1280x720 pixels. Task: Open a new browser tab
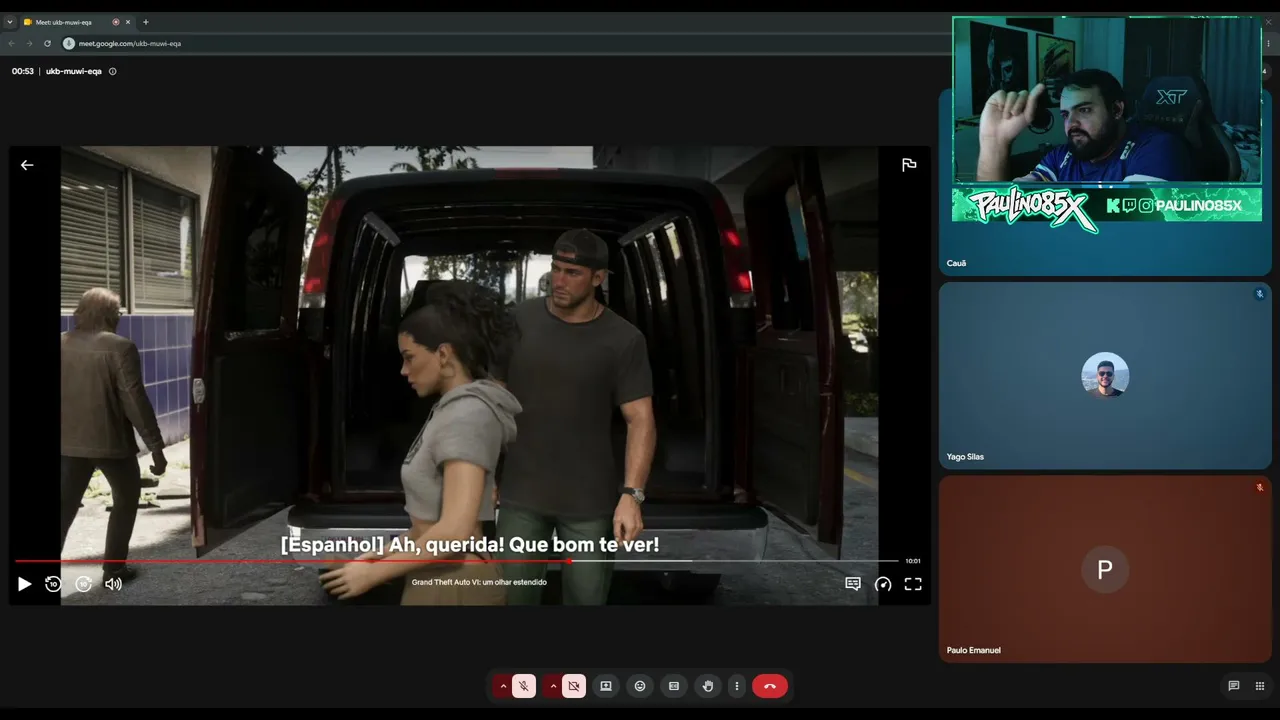[146, 22]
